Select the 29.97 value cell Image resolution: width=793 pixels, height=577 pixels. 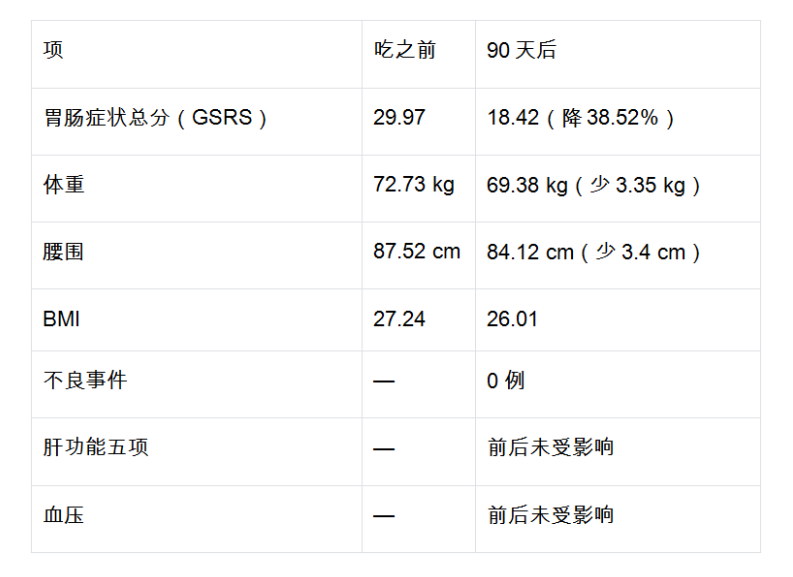419,122
